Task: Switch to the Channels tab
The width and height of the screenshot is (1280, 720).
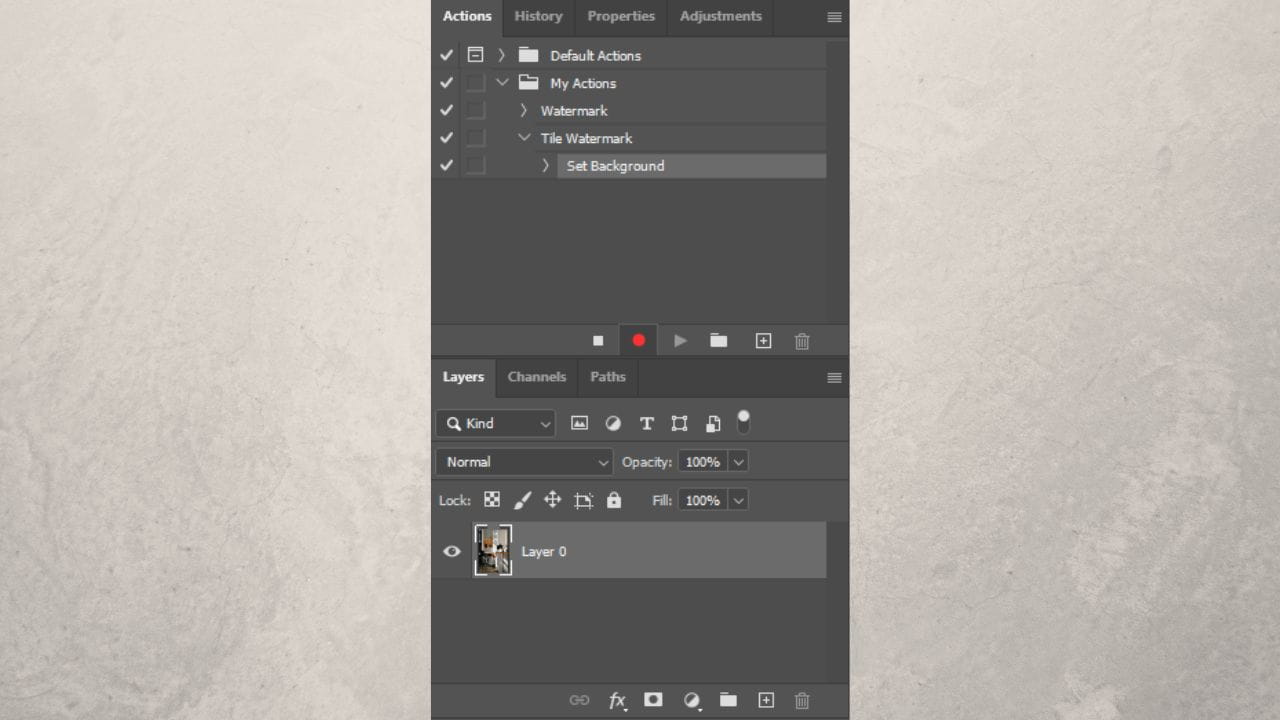Action: click(537, 377)
